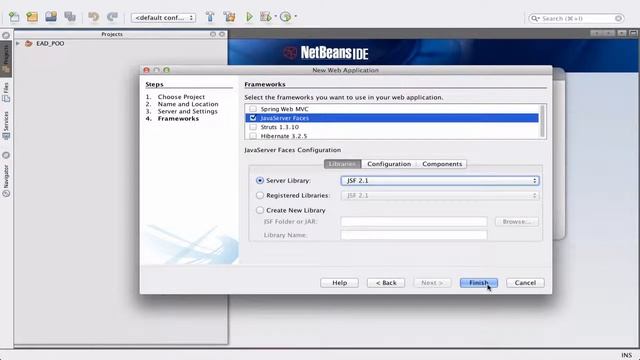The image size is (640, 360).
Task: Click the Frameworks list scrollbar
Action: click(x=542, y=121)
